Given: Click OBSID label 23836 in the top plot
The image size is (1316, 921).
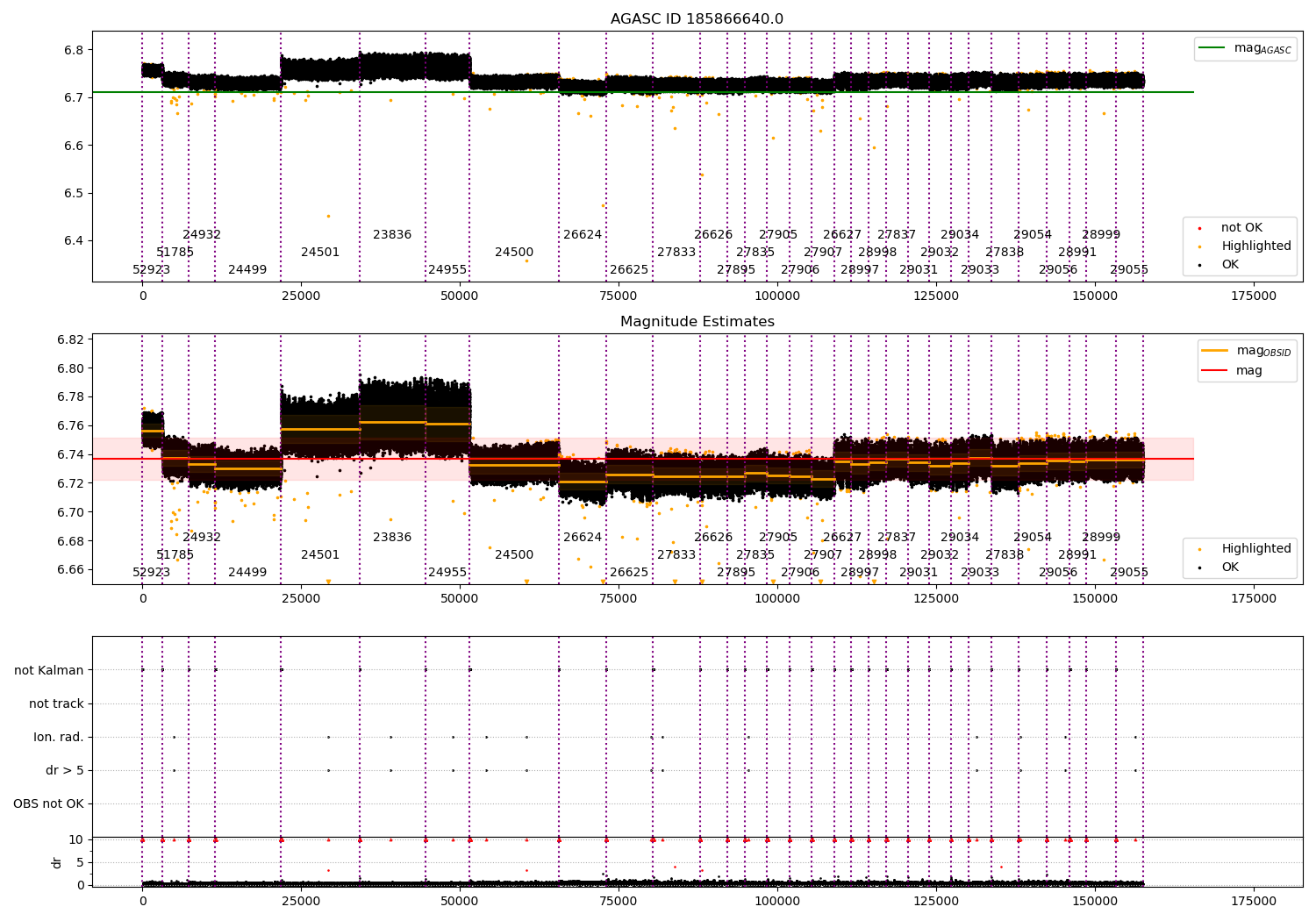Looking at the screenshot, I should coord(392,235).
